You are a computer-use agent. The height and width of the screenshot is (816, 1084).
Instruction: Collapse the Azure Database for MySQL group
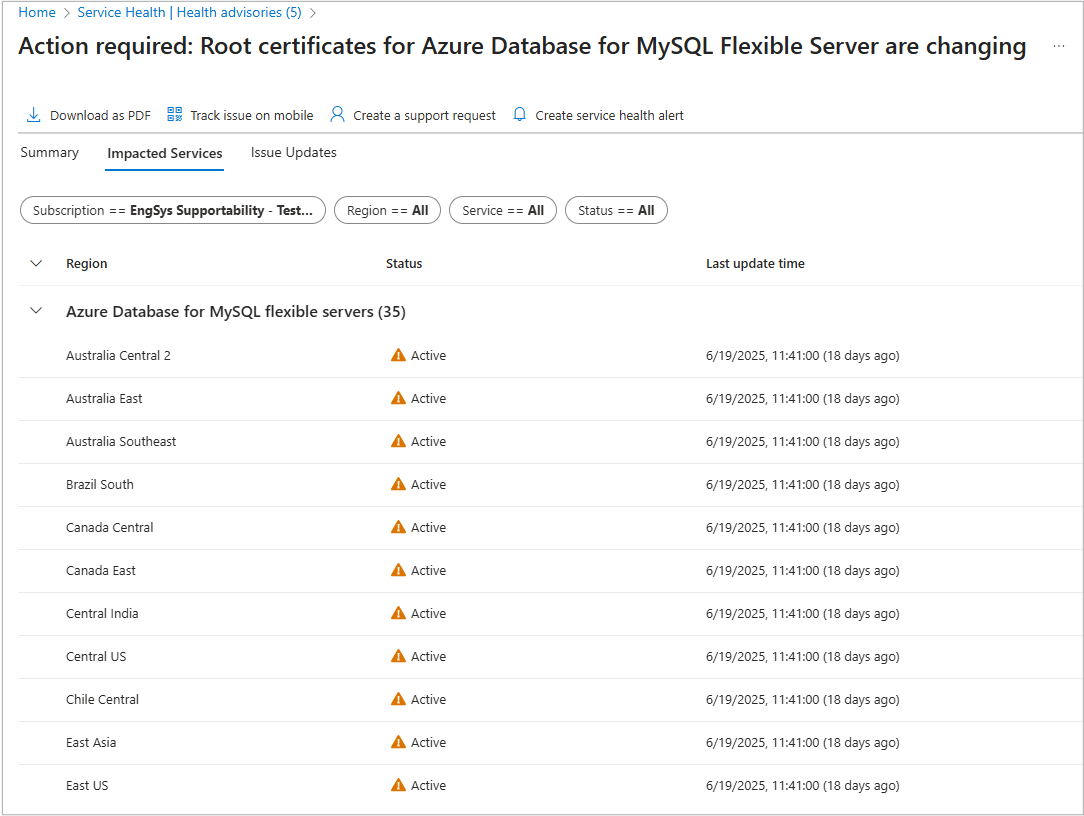coord(37,311)
